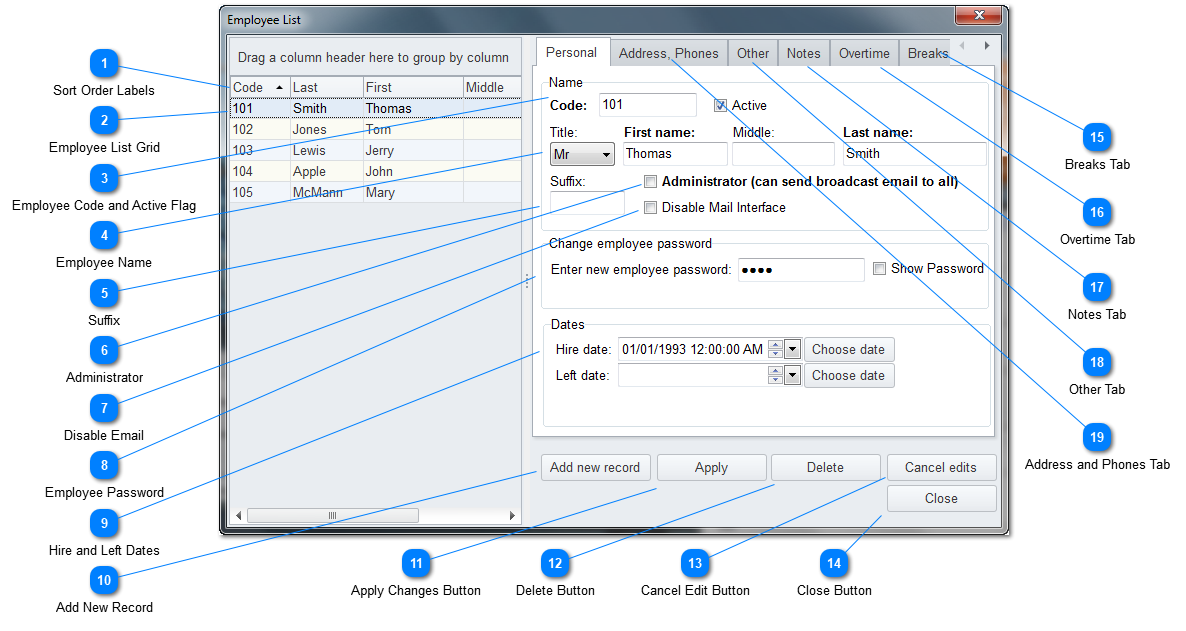Image resolution: width=1186 pixels, height=631 pixels.
Task: Click the Code column sort arrow
Action: (279, 88)
